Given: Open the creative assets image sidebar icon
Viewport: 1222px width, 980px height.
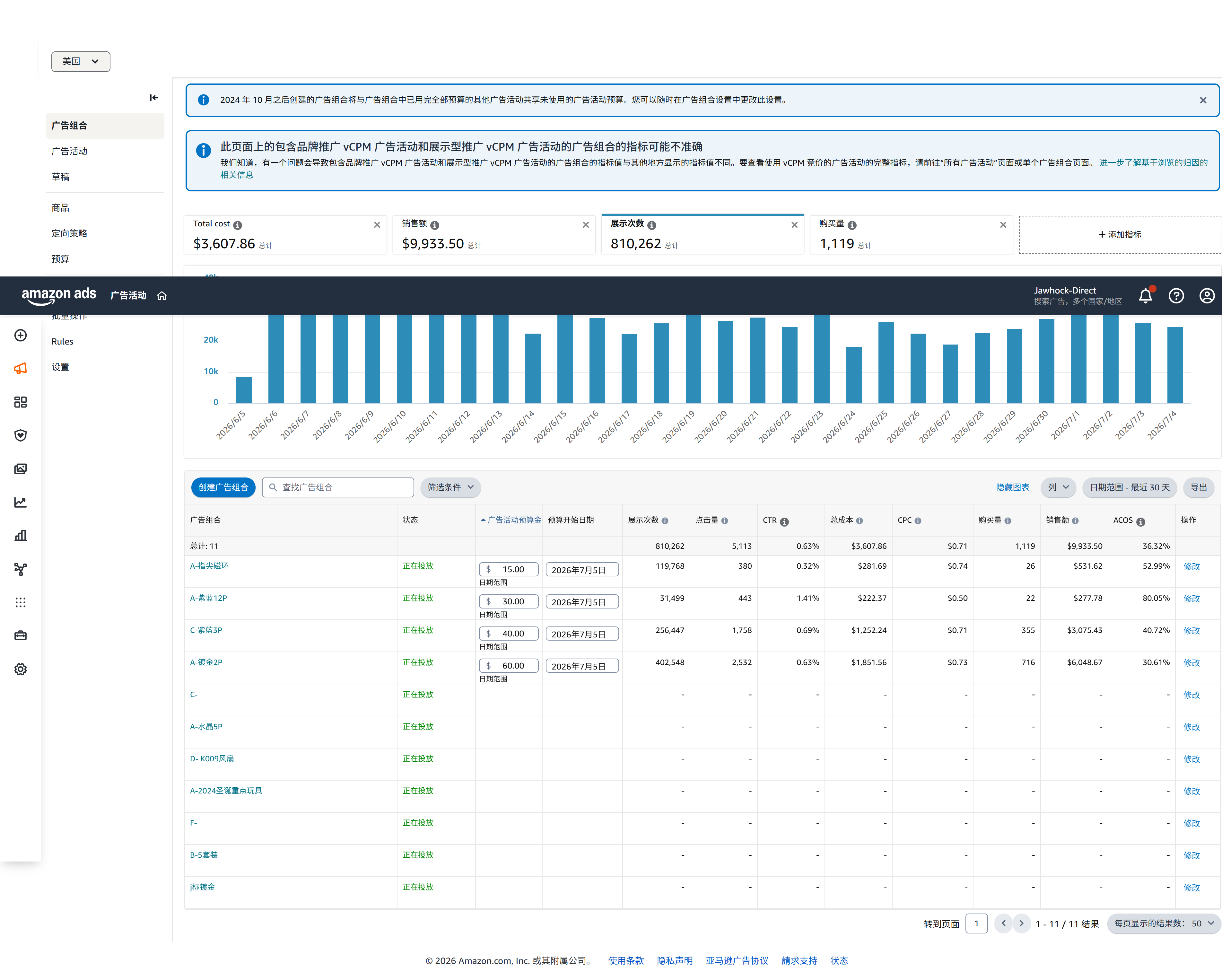Looking at the screenshot, I should coord(21,469).
